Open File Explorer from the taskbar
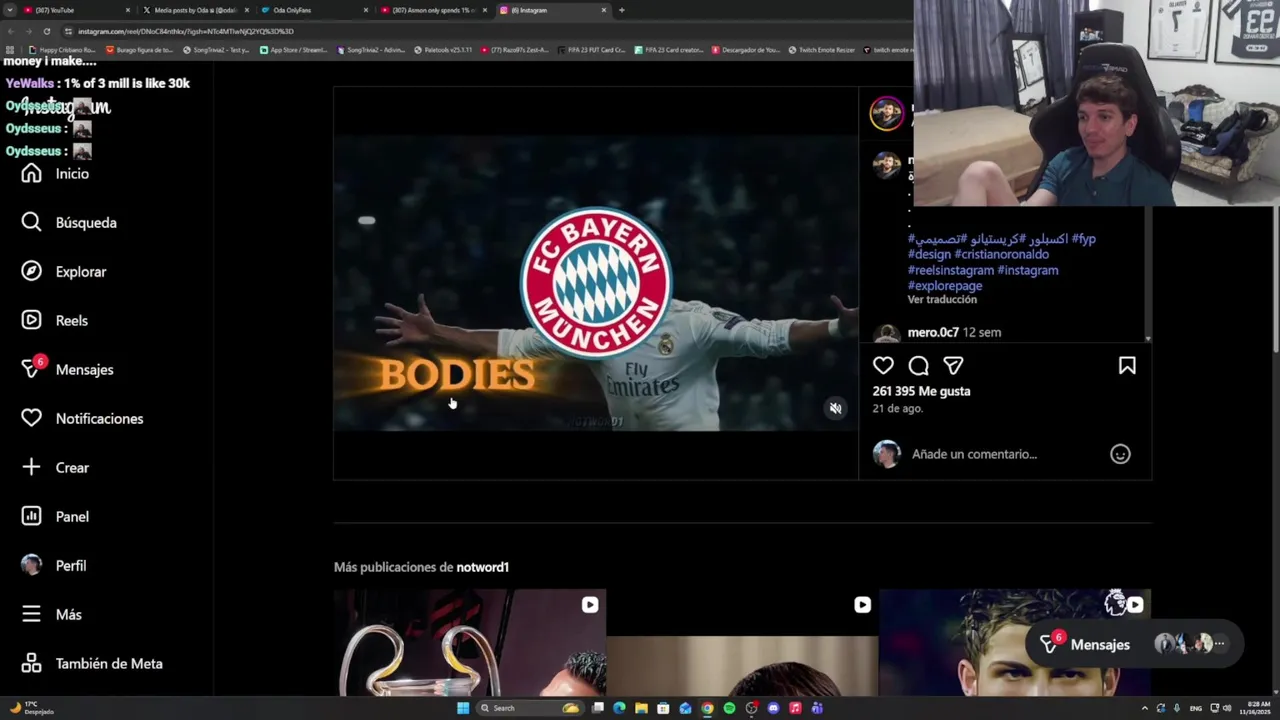 tap(641, 708)
